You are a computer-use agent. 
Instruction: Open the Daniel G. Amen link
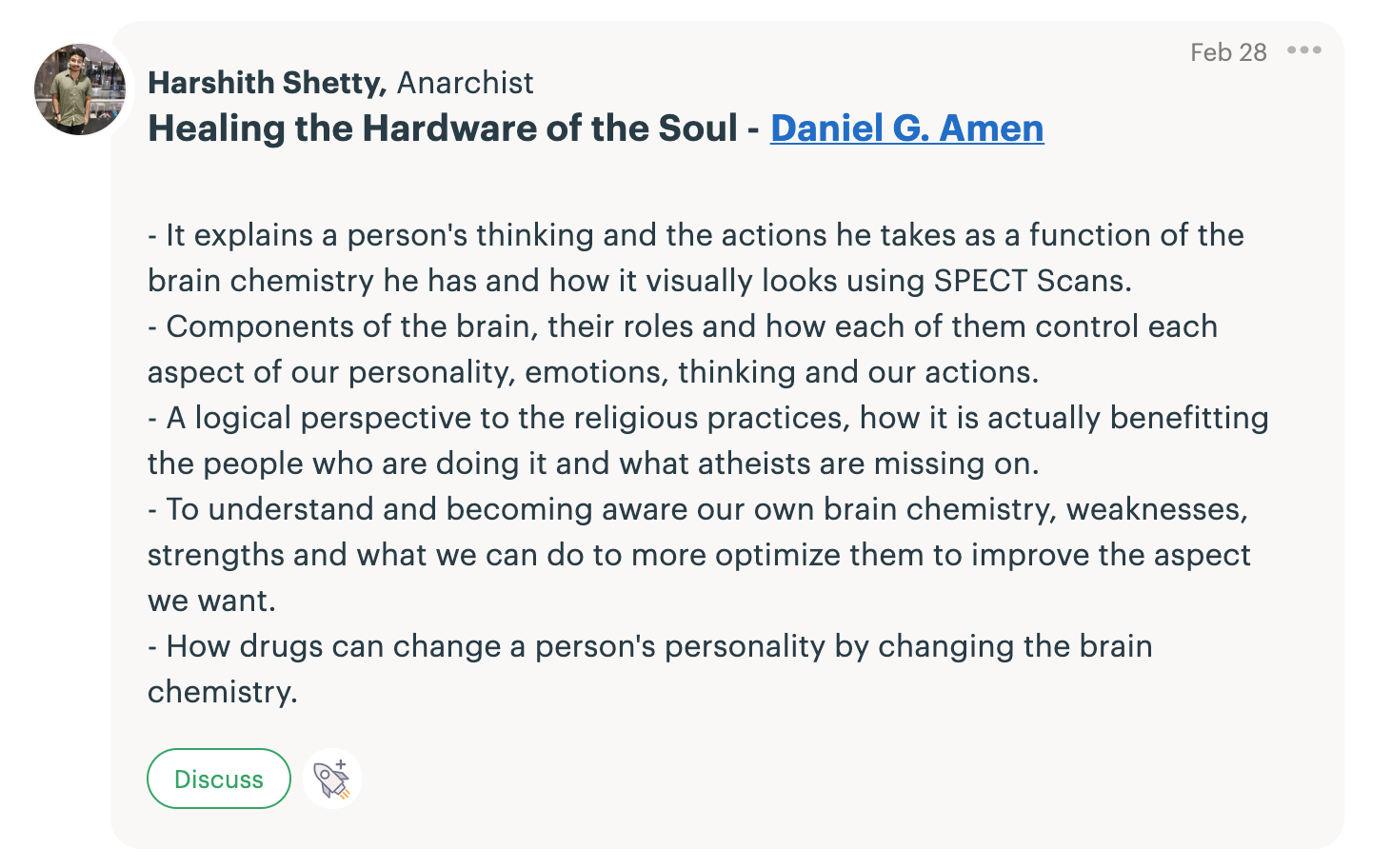pos(906,128)
